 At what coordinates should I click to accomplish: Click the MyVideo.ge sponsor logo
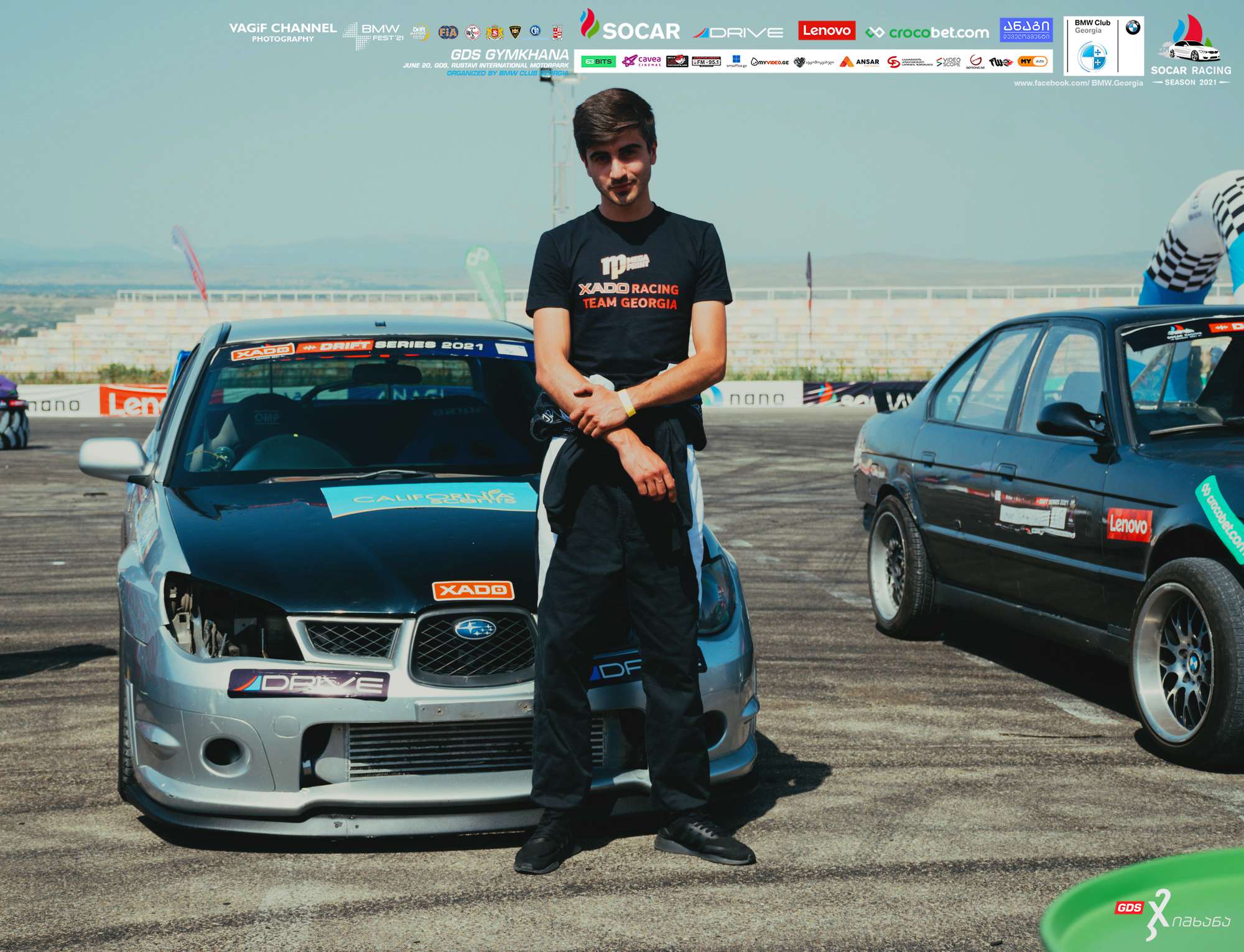(770, 62)
